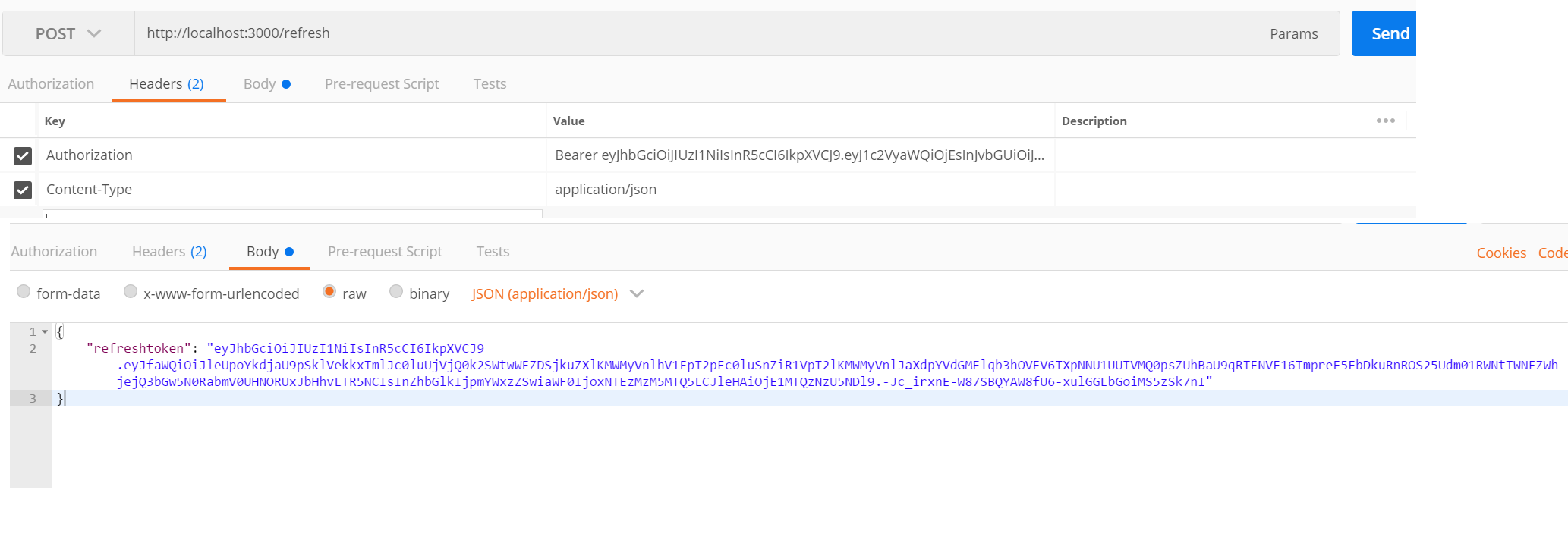
Task: Open lower Pre-request Script tab
Action: [385, 252]
